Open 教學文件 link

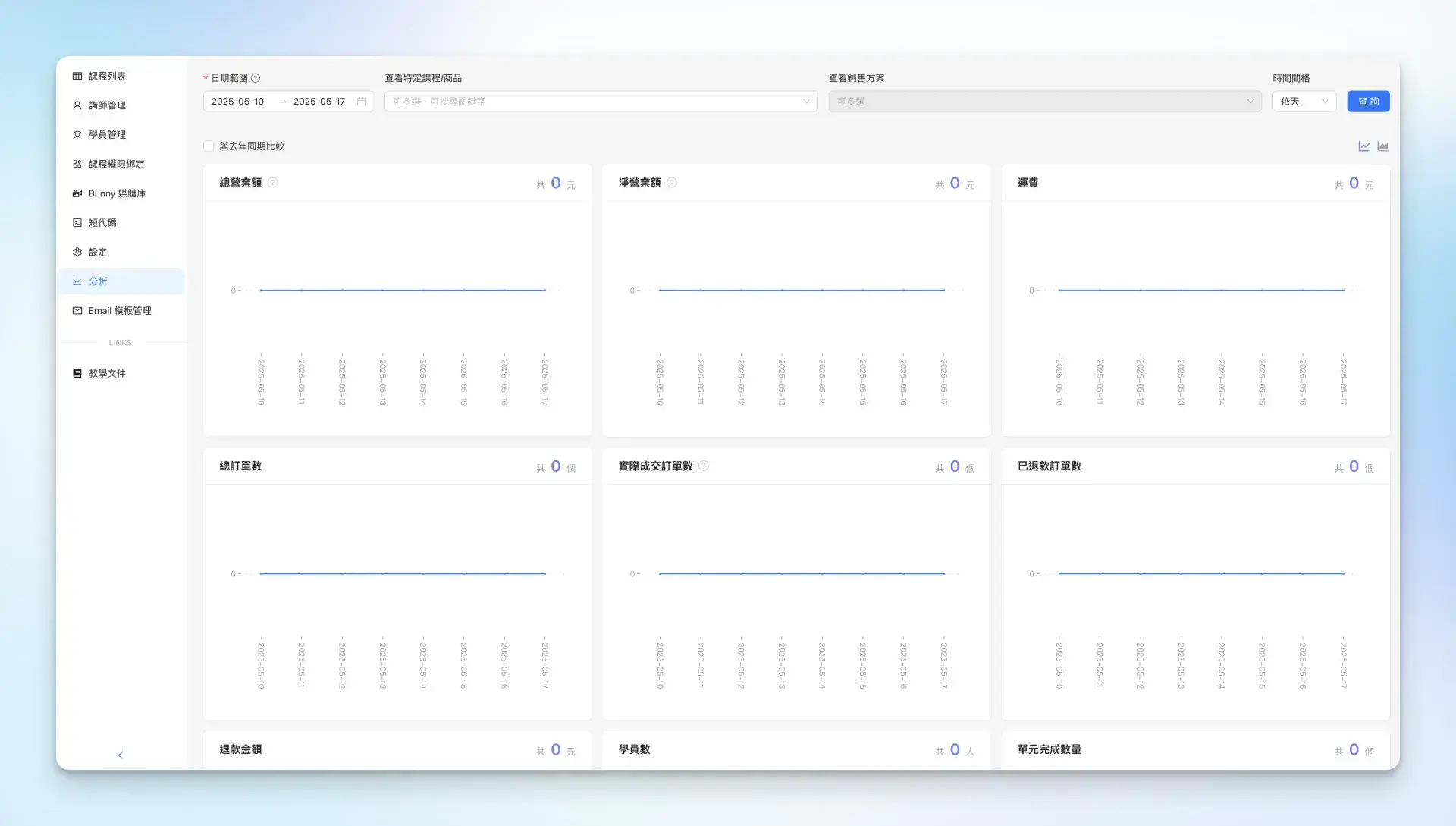pyautogui.click(x=107, y=373)
